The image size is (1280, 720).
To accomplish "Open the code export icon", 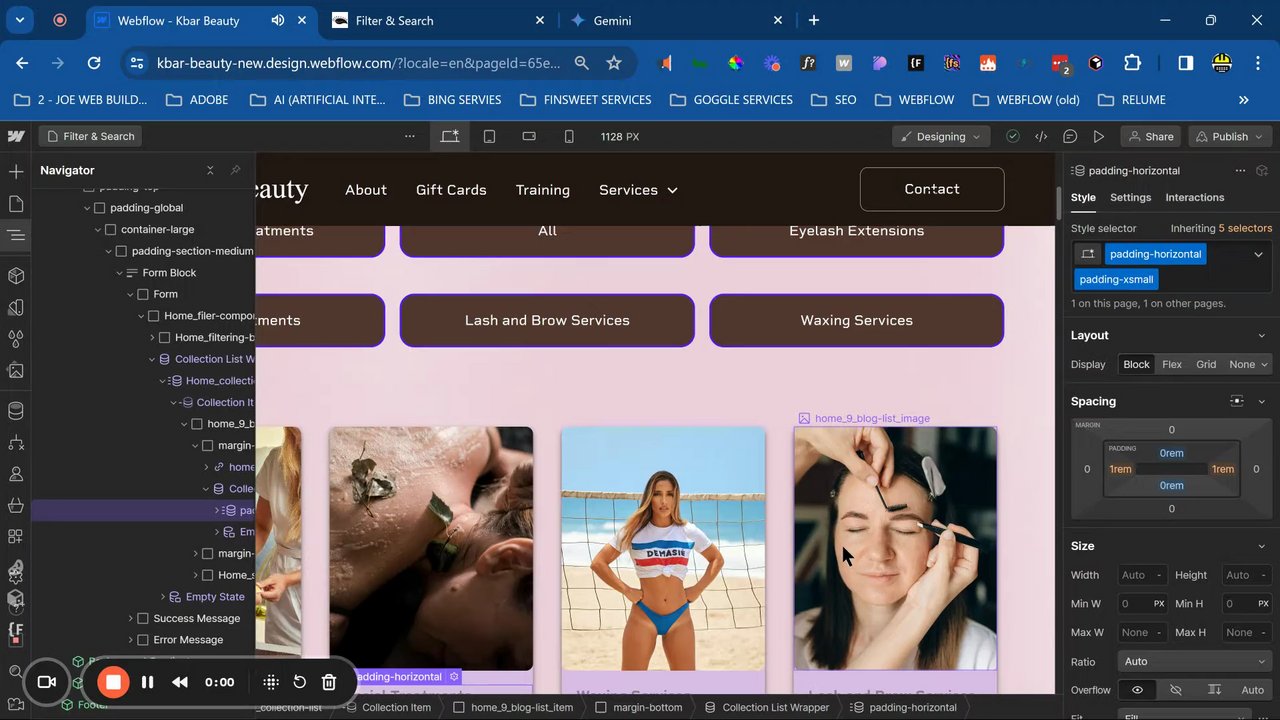I will pos(1041,136).
